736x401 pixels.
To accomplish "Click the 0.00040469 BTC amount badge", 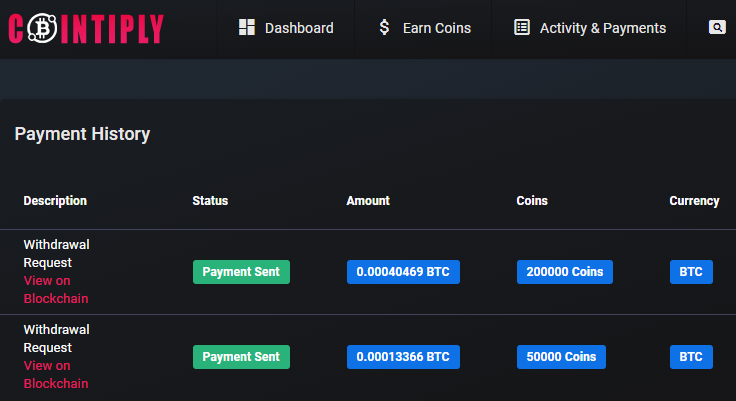I will pyautogui.click(x=403, y=272).
